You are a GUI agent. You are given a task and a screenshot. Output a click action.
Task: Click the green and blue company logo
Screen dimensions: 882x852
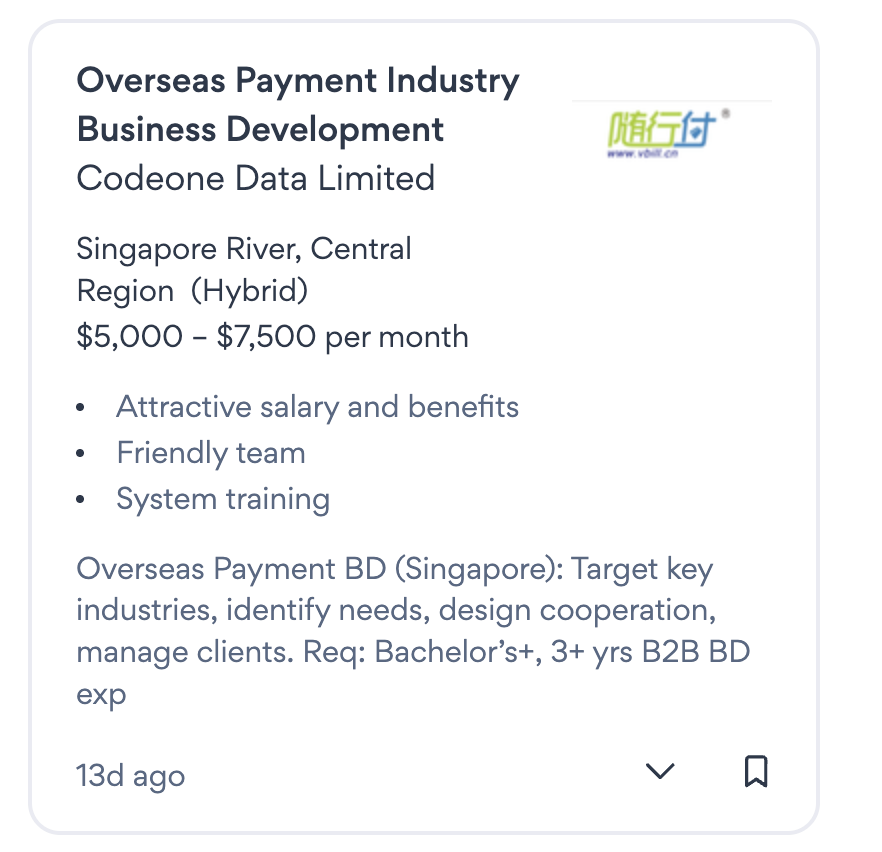[x=659, y=130]
